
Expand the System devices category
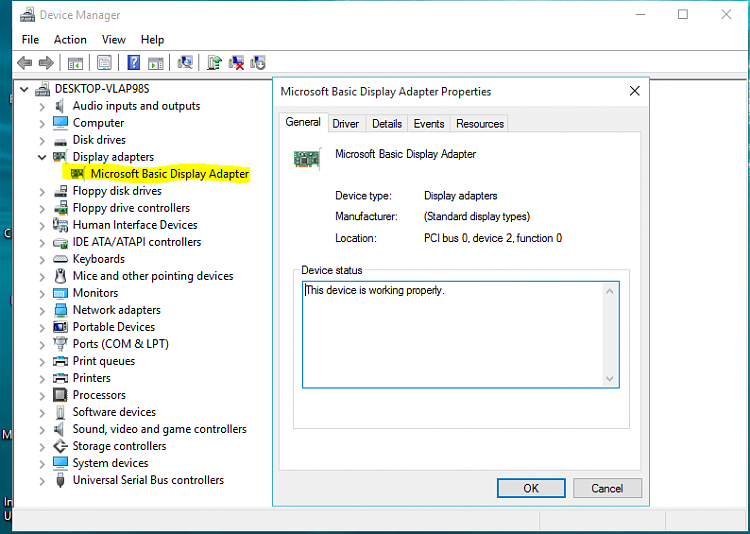coord(42,464)
